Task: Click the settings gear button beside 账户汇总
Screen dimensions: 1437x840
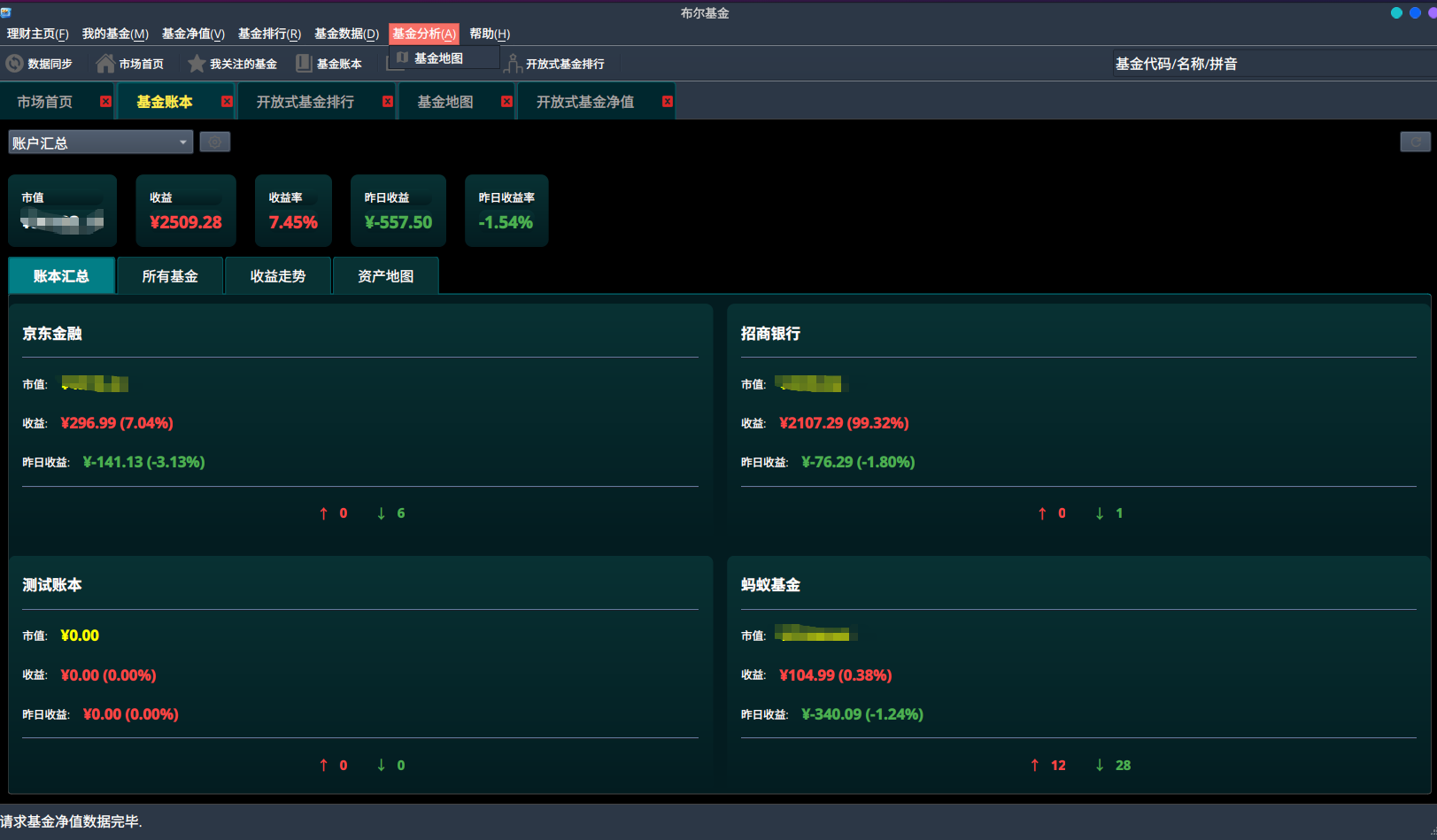Action: point(215,142)
